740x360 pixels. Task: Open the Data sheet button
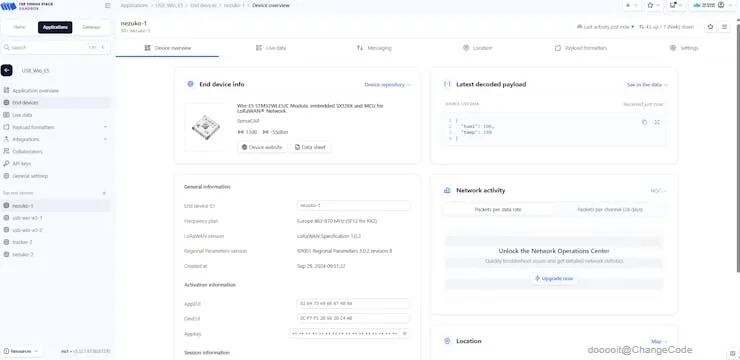(310, 147)
